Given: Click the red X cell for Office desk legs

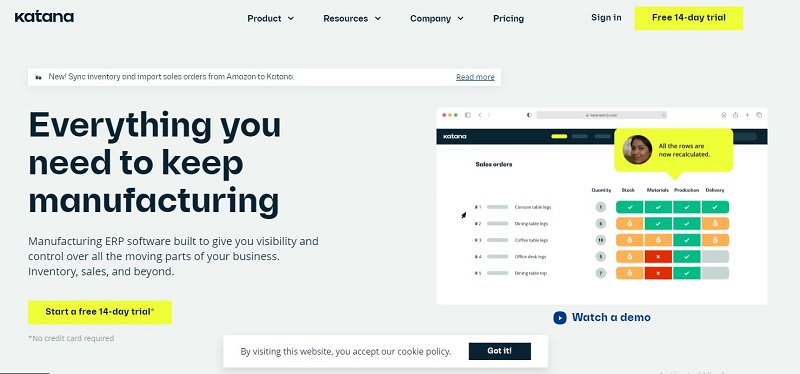Looking at the screenshot, I should tap(658, 257).
